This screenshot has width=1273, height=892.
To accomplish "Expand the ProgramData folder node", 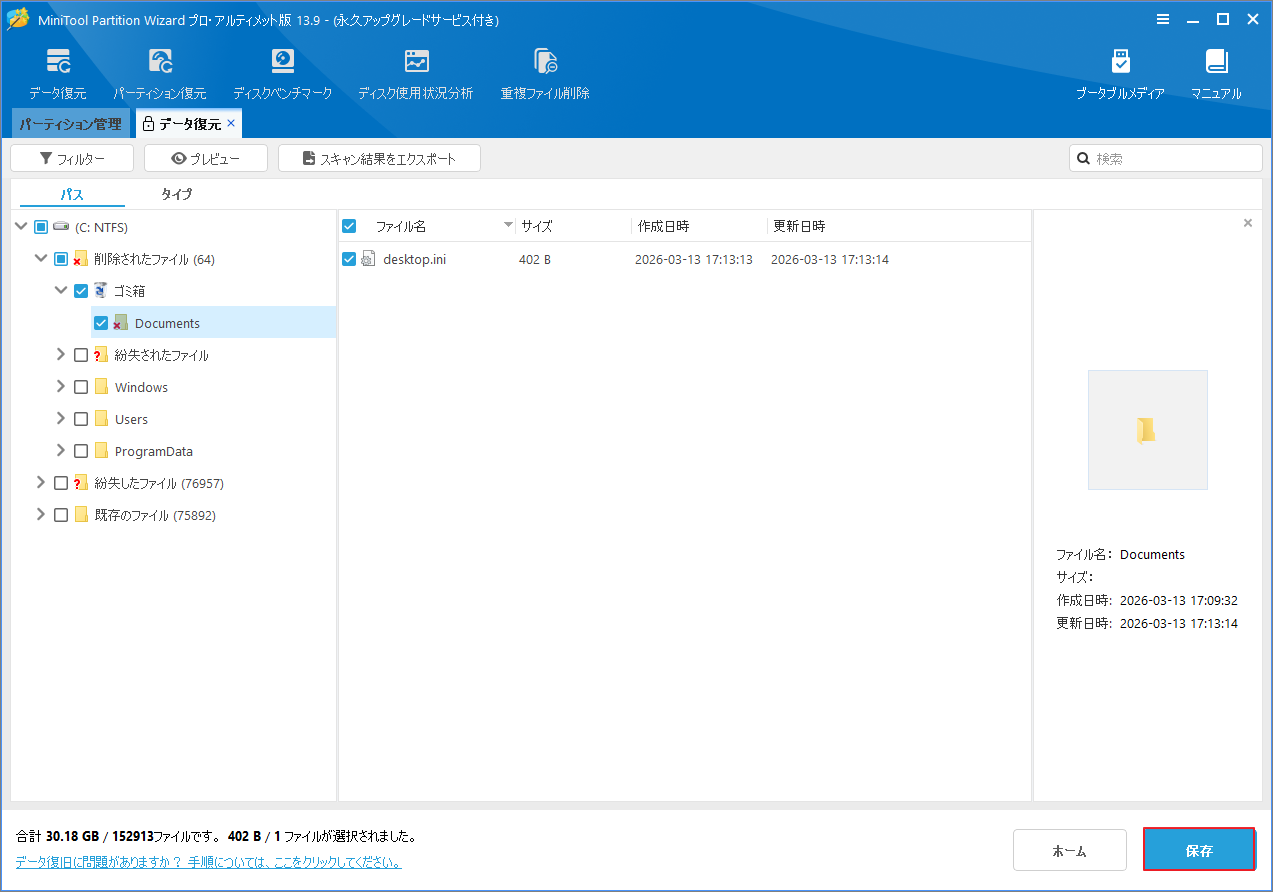I will pos(61,450).
